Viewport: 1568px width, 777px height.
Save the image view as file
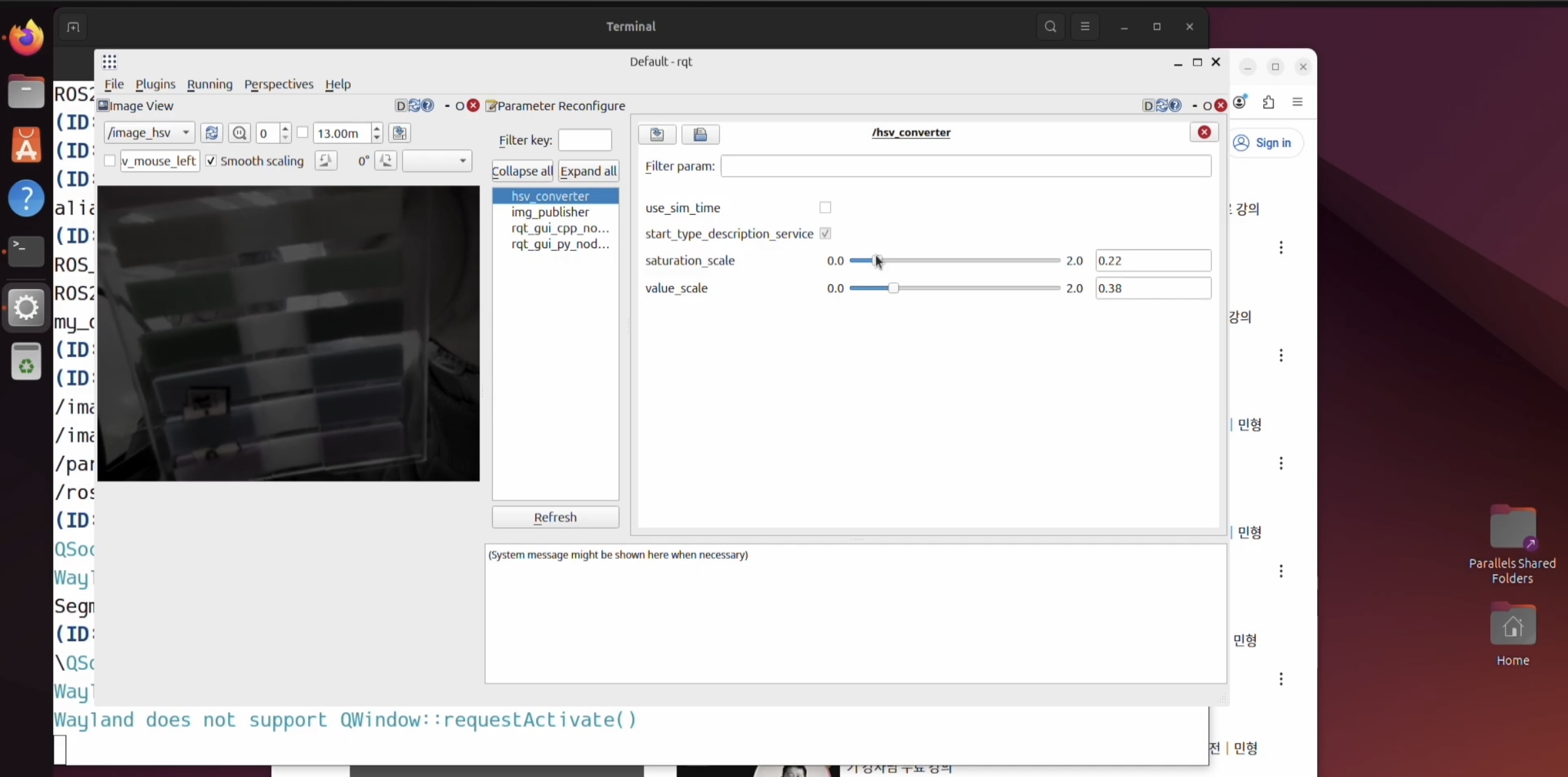[x=399, y=133]
